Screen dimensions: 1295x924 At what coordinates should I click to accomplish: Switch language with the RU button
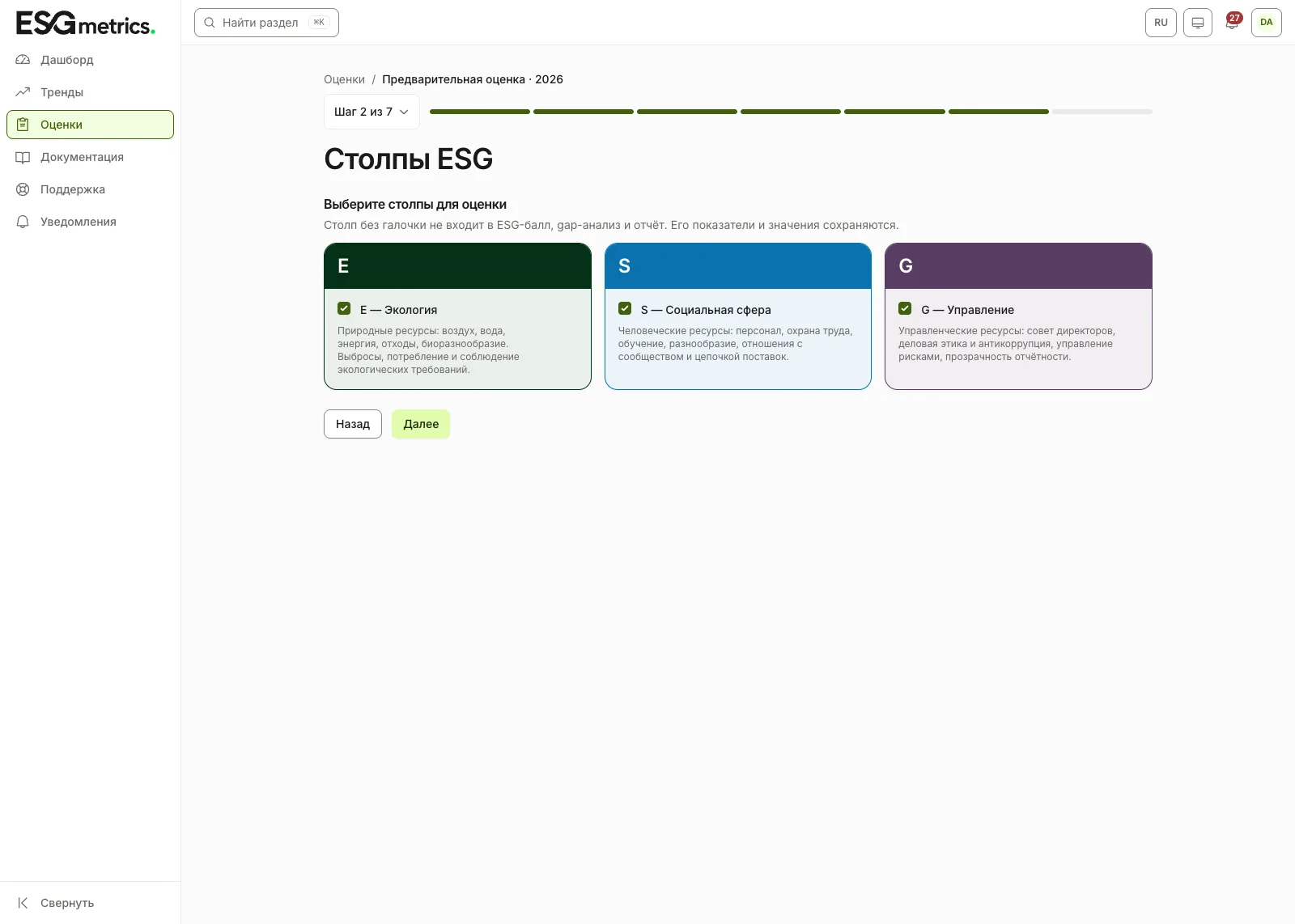[x=1161, y=23]
